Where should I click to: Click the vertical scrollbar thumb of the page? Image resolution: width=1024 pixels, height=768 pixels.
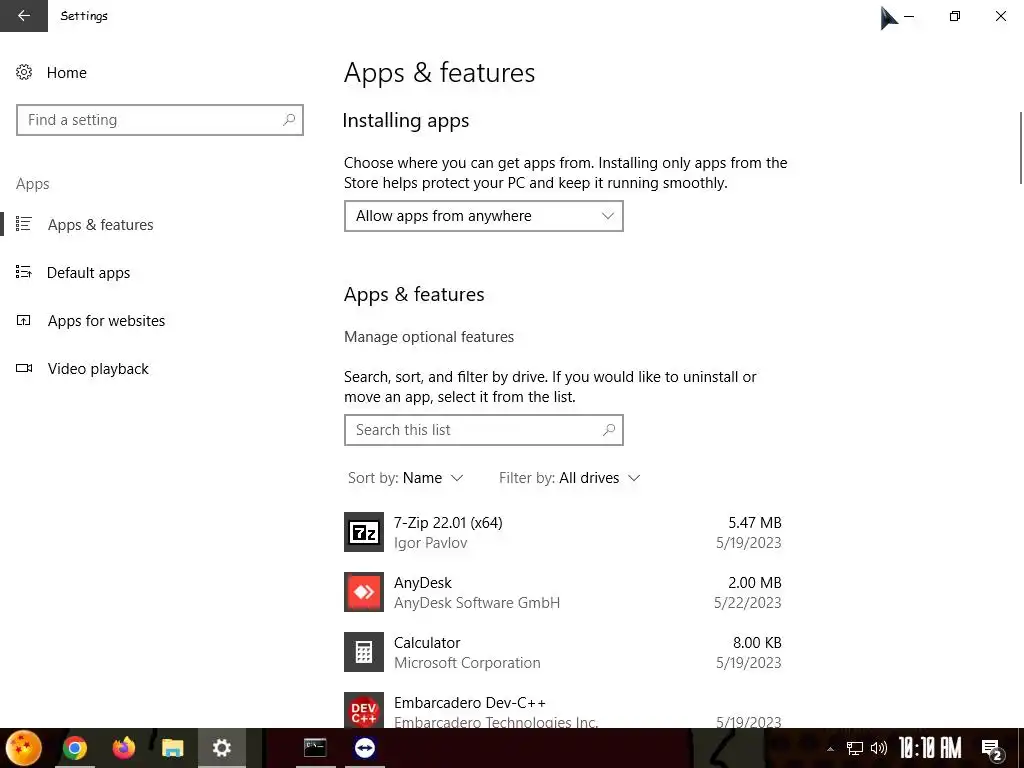pos(1020,148)
